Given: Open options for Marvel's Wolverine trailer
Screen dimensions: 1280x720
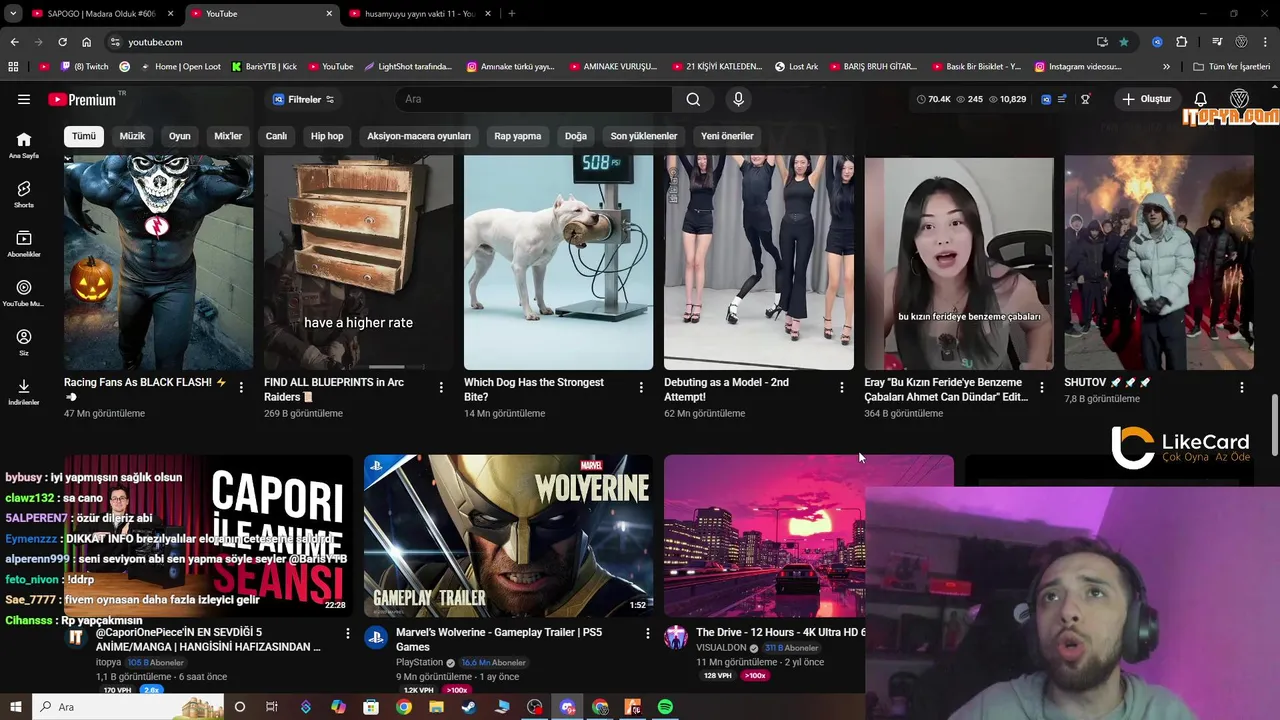Looking at the screenshot, I should pos(647,633).
